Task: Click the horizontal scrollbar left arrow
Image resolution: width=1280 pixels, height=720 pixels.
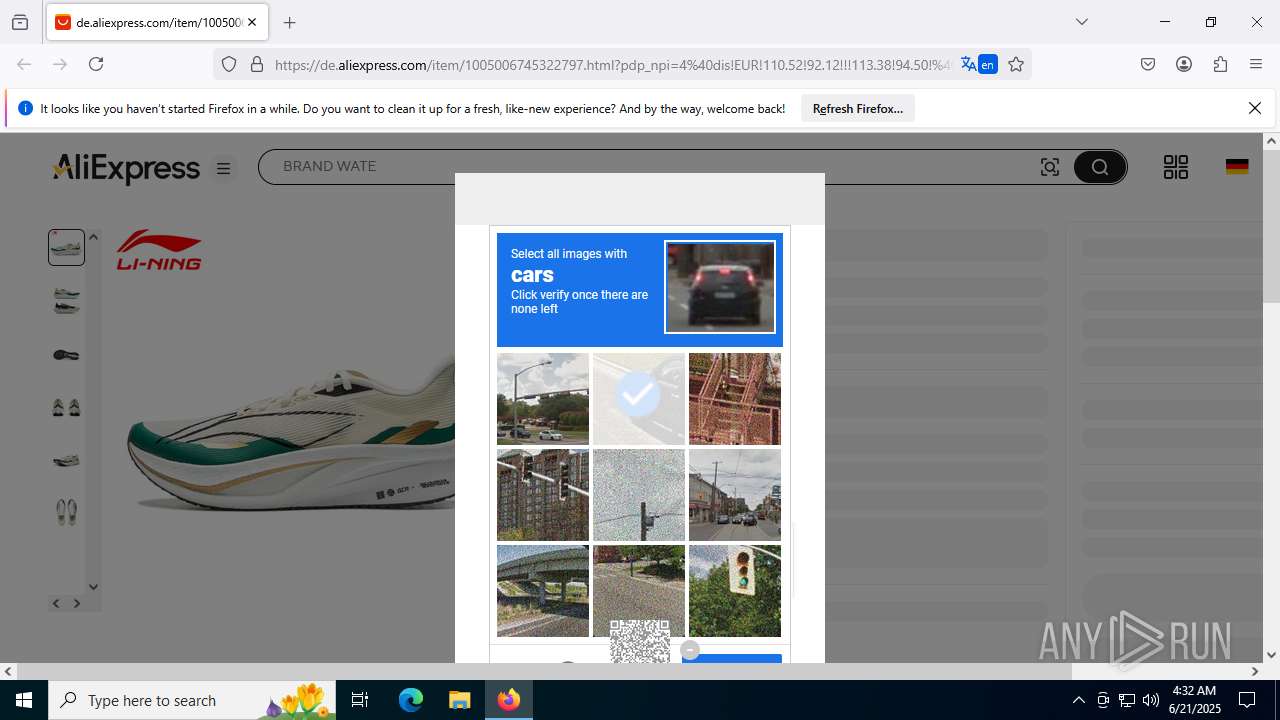Action: tap(8, 671)
